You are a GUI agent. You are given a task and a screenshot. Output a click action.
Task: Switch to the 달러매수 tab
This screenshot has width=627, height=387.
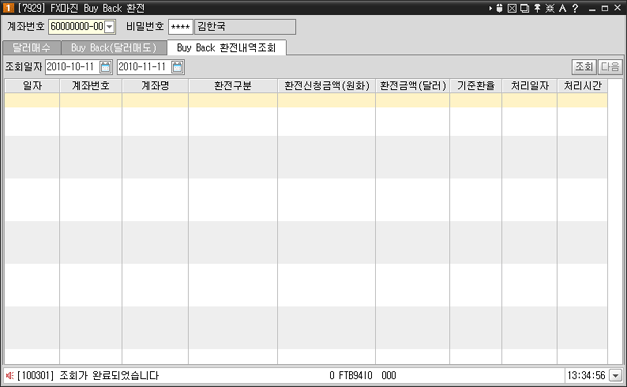coord(32,48)
